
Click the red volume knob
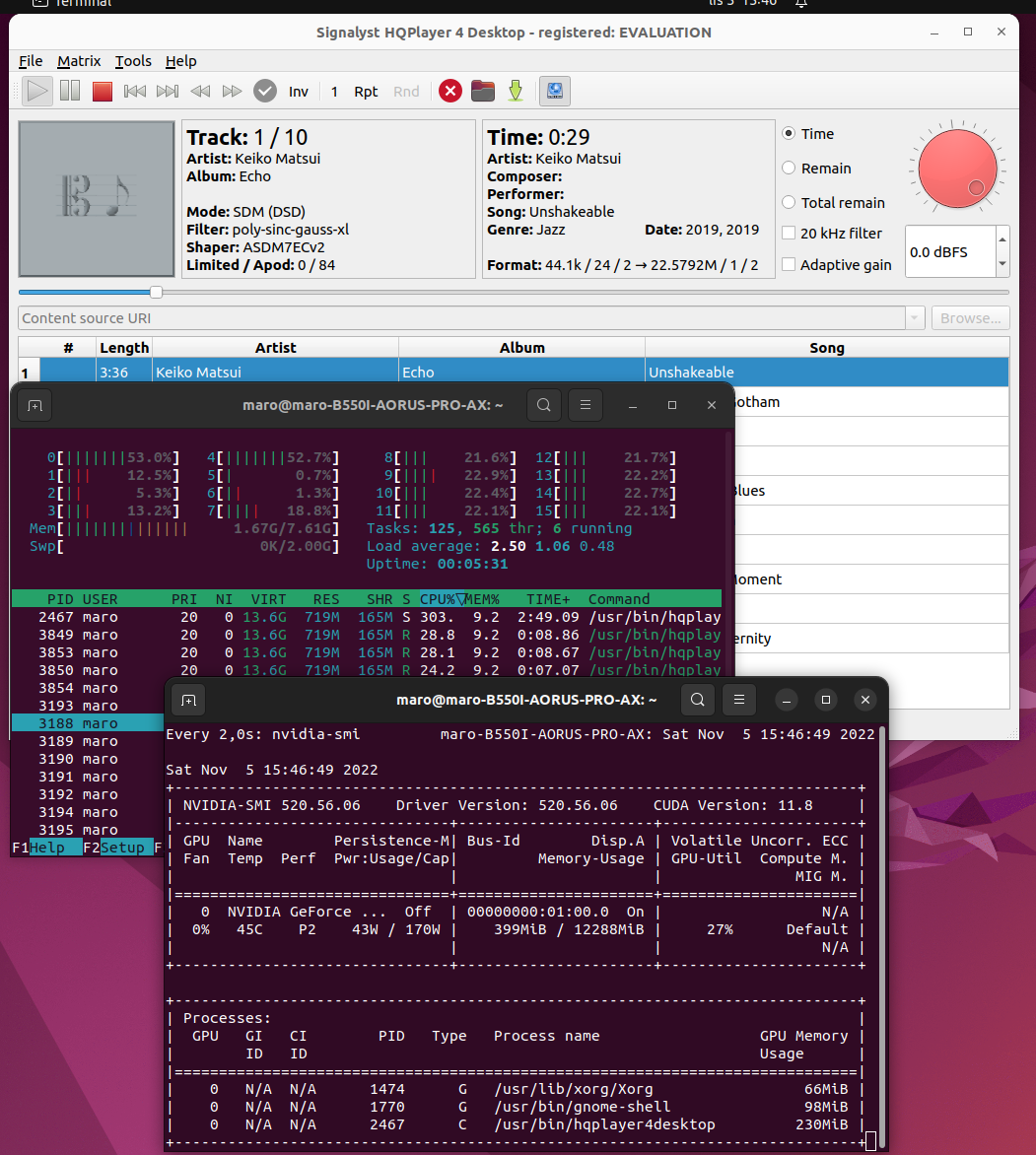(957, 169)
